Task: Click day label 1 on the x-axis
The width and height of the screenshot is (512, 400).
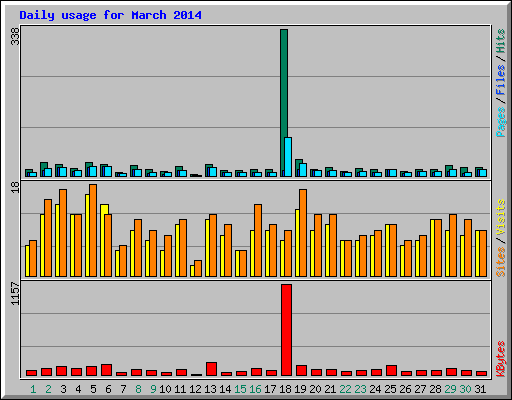Action: (x=33, y=389)
